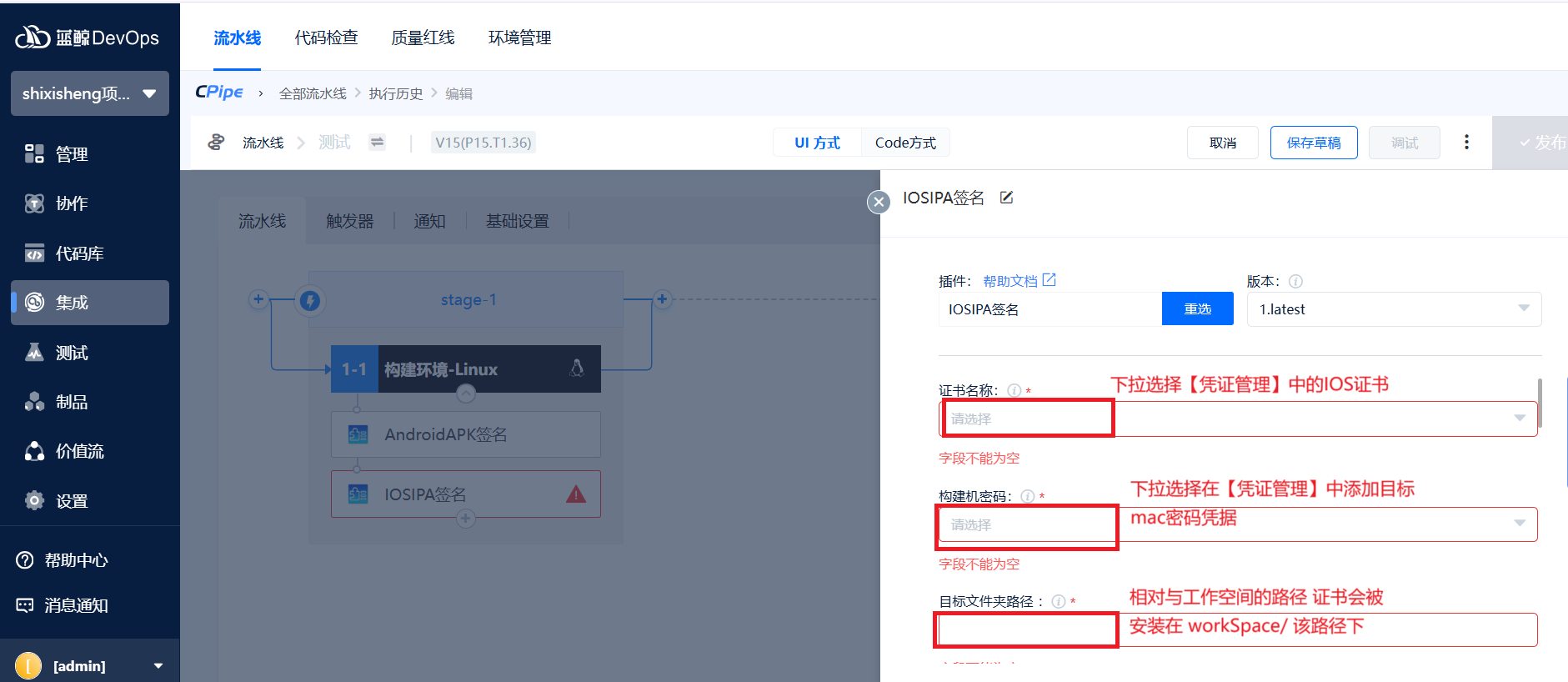The image size is (1568, 682).
Task: Go to the 代码检查 top tab
Action: (x=326, y=38)
